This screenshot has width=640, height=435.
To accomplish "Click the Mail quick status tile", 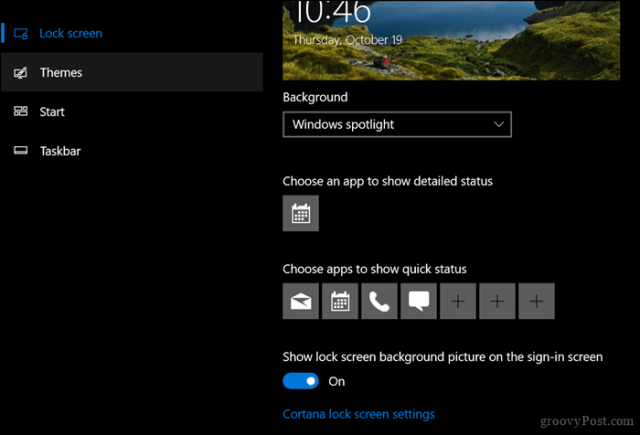I will [300, 301].
